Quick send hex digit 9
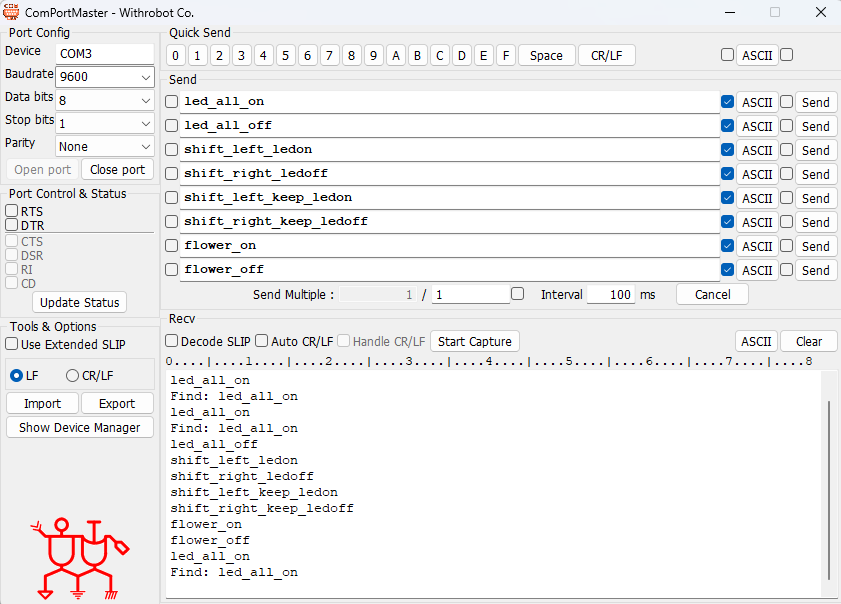841x604 pixels. tap(373, 55)
